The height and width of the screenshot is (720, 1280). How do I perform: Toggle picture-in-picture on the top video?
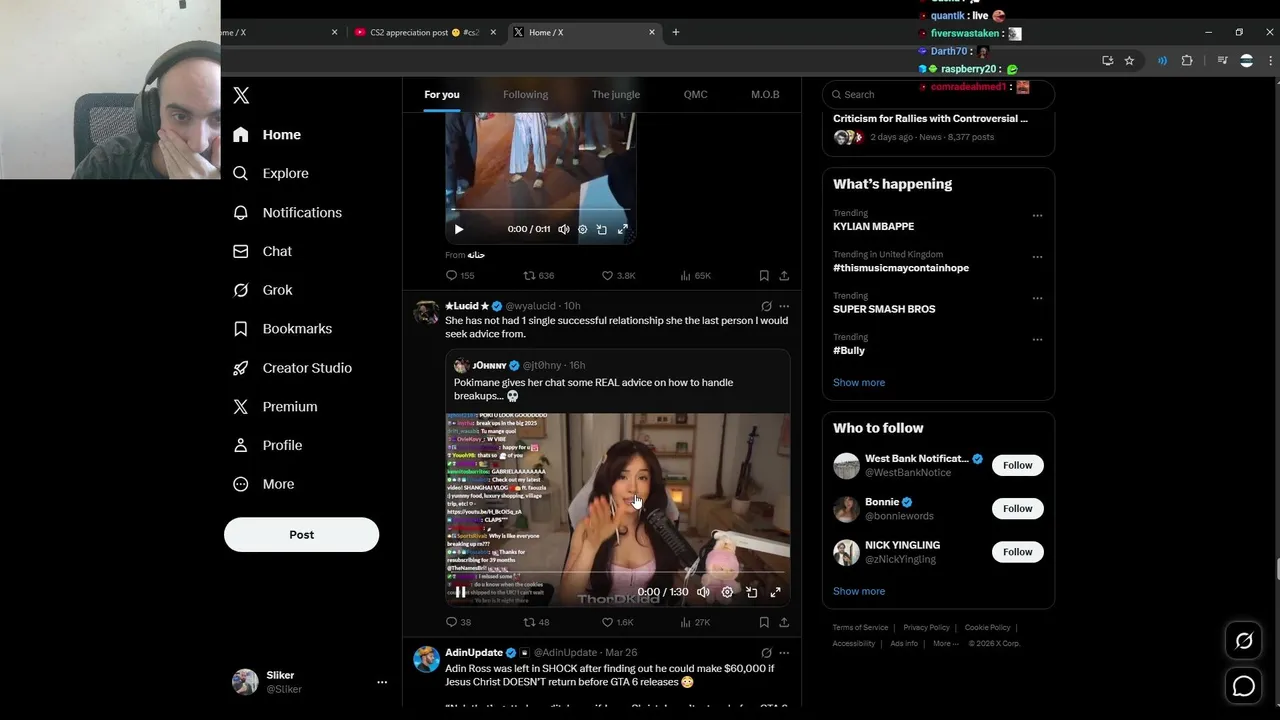(602, 229)
